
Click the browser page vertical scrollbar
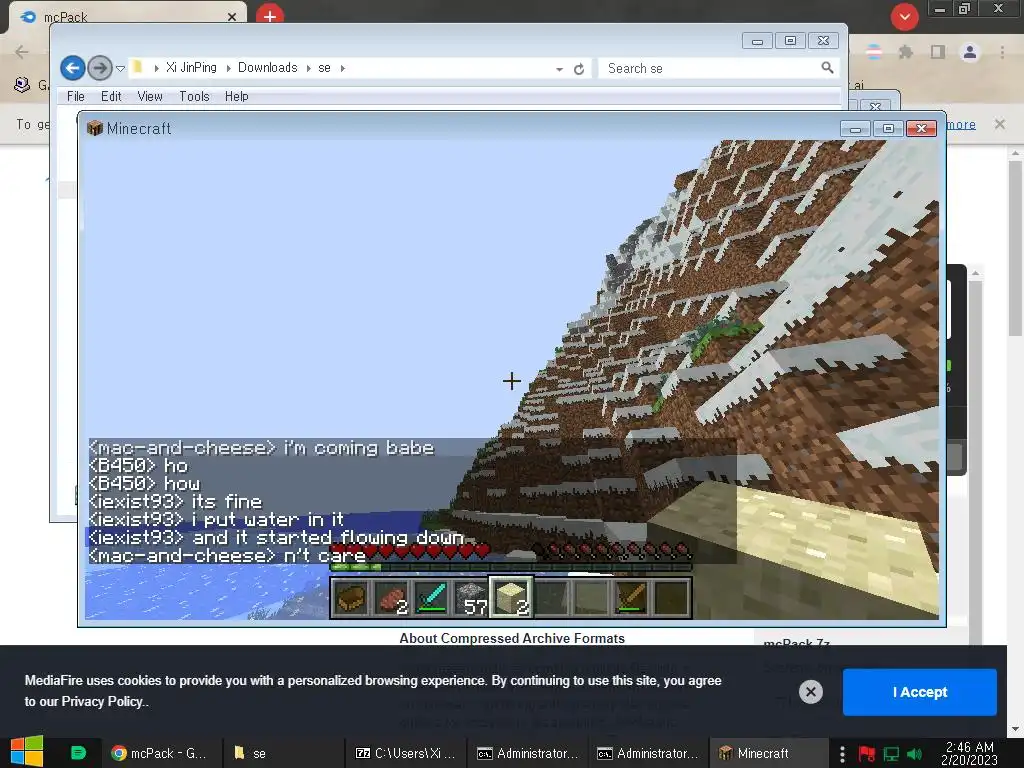coord(1015,249)
